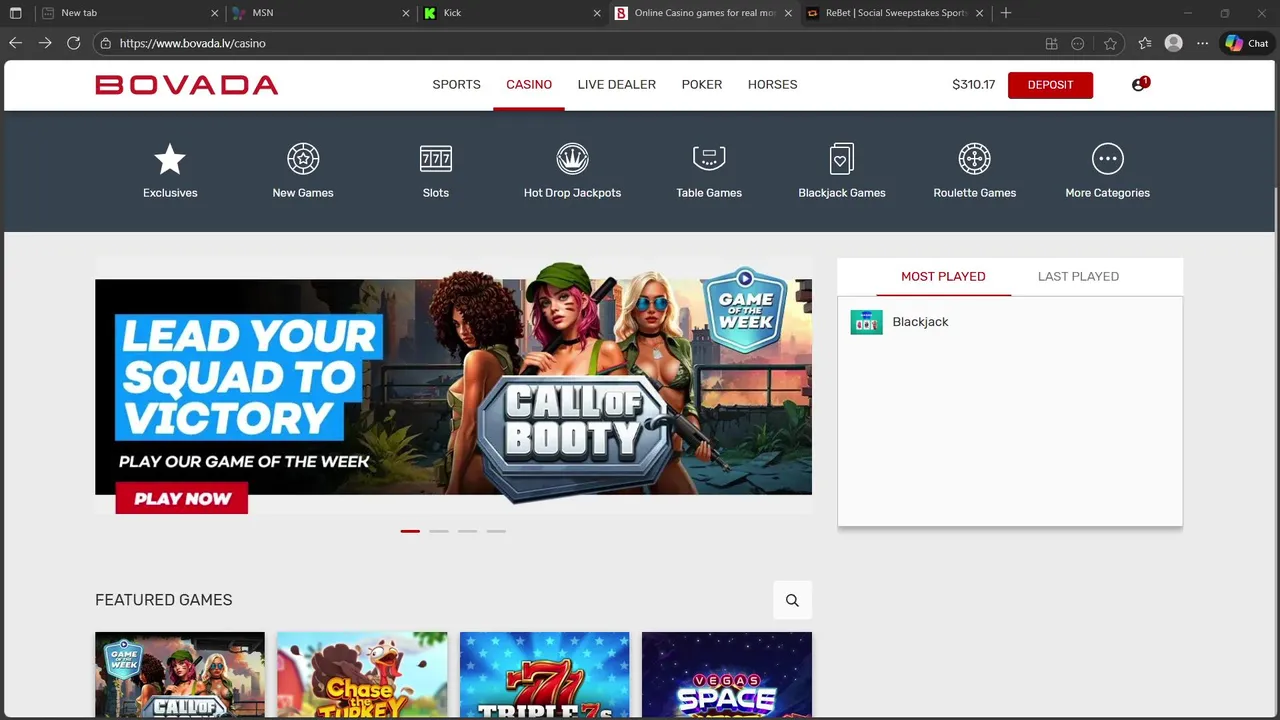
Task: Select the third carousel slide indicator
Action: point(467,531)
